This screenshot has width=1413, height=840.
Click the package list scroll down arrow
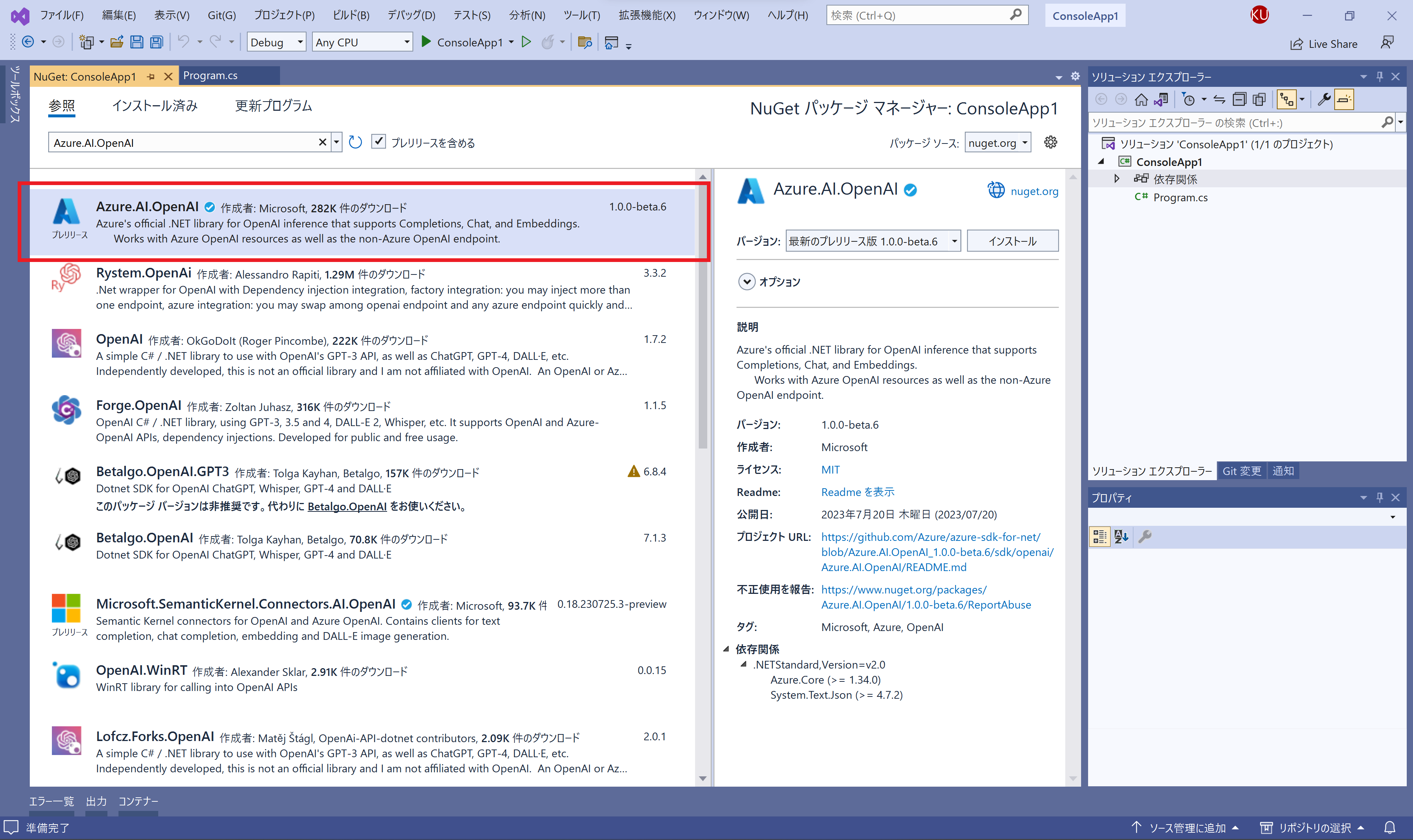pos(702,778)
